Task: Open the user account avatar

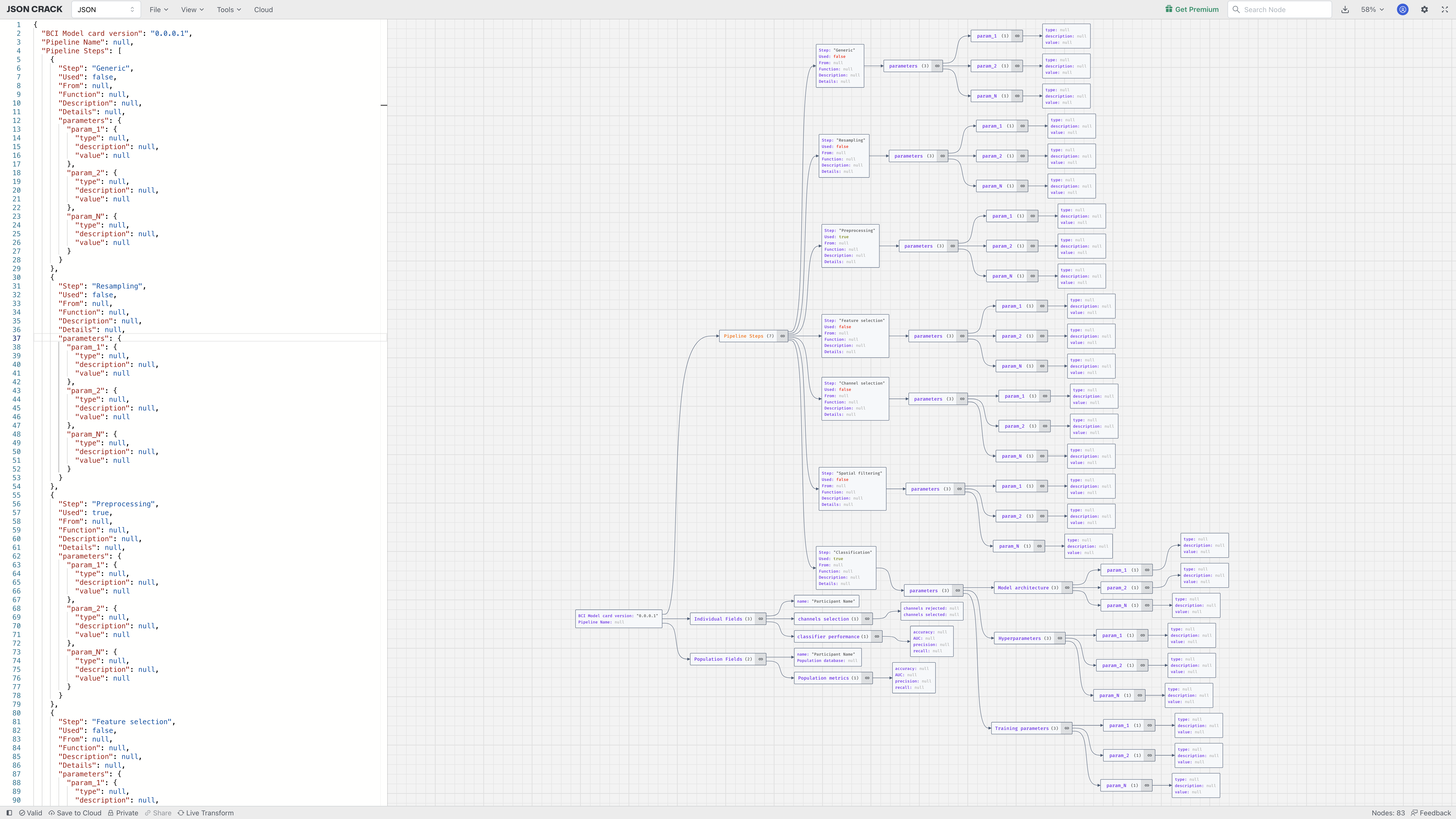Action: tap(1402, 10)
